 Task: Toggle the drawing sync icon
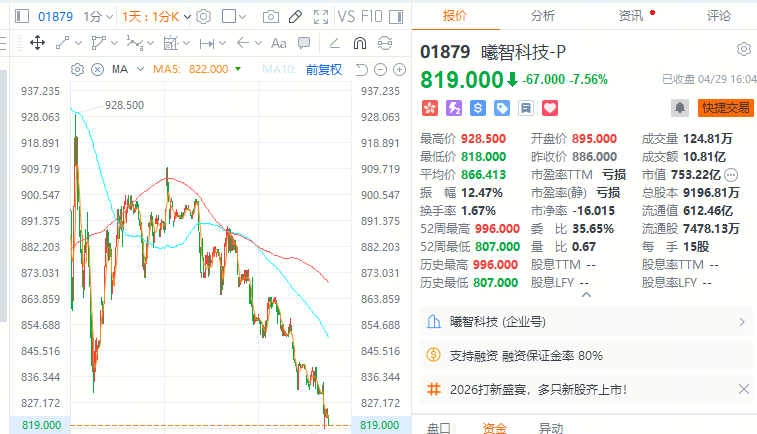(x=385, y=43)
